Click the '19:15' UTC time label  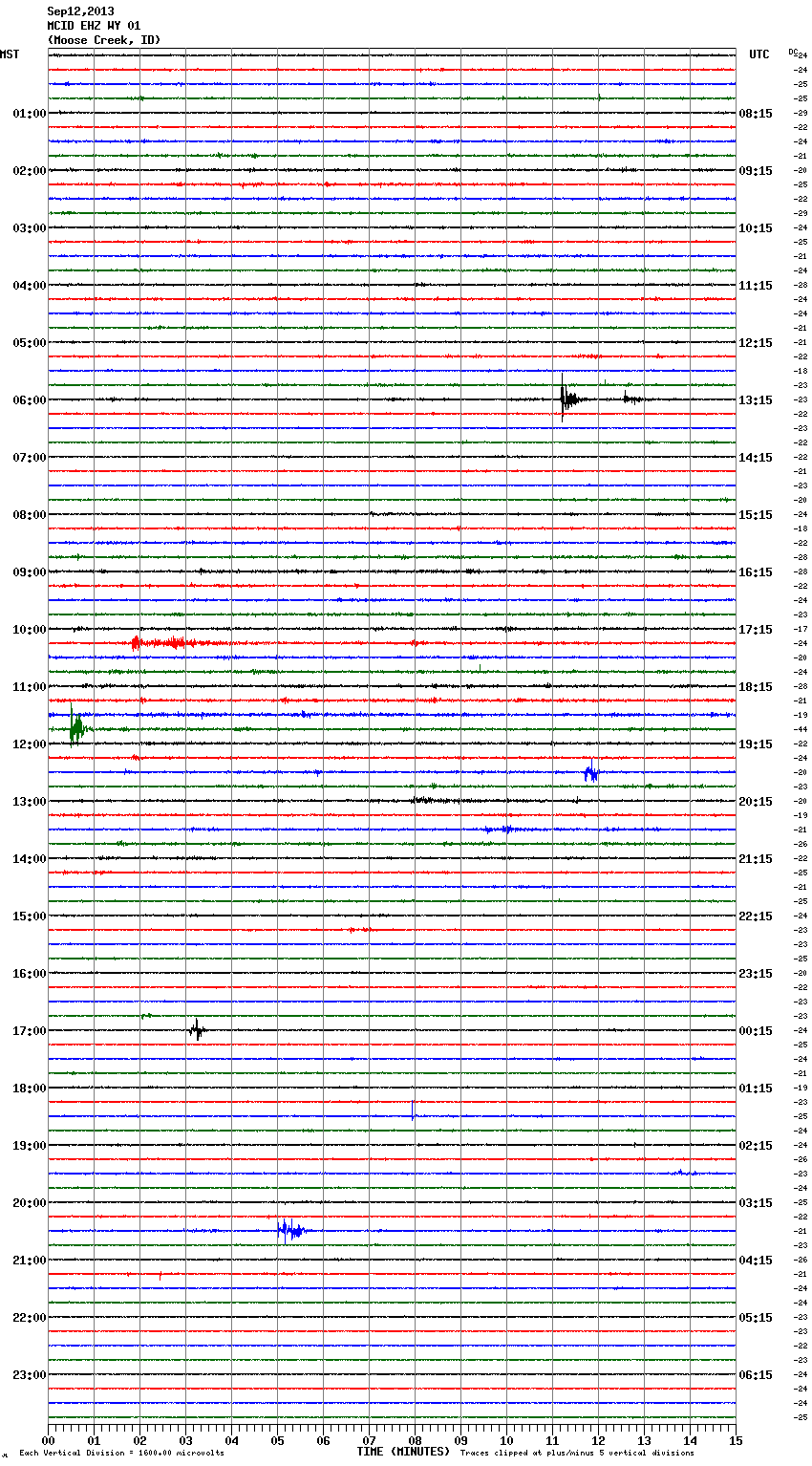point(756,744)
